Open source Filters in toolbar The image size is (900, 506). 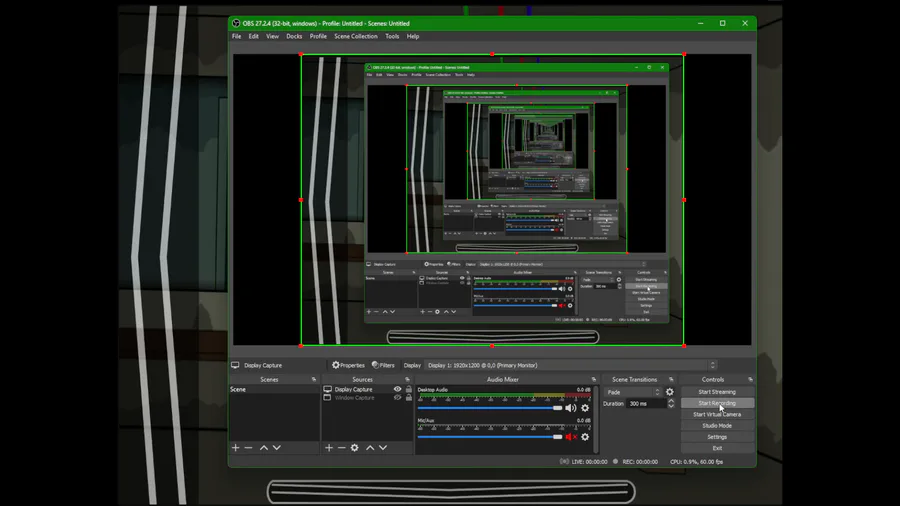pos(383,365)
